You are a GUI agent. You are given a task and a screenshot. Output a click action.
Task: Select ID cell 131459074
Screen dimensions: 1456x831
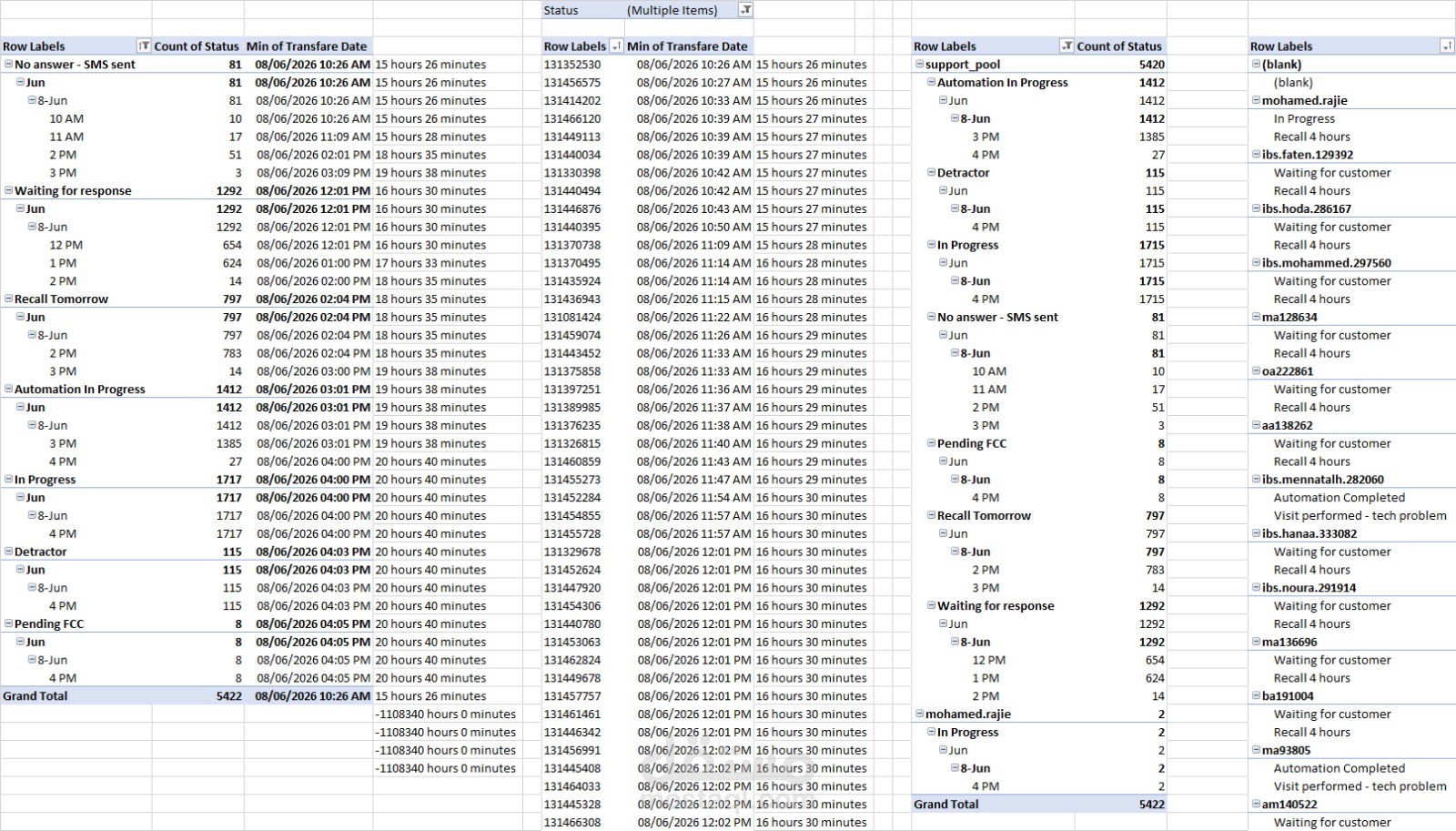tap(583, 335)
